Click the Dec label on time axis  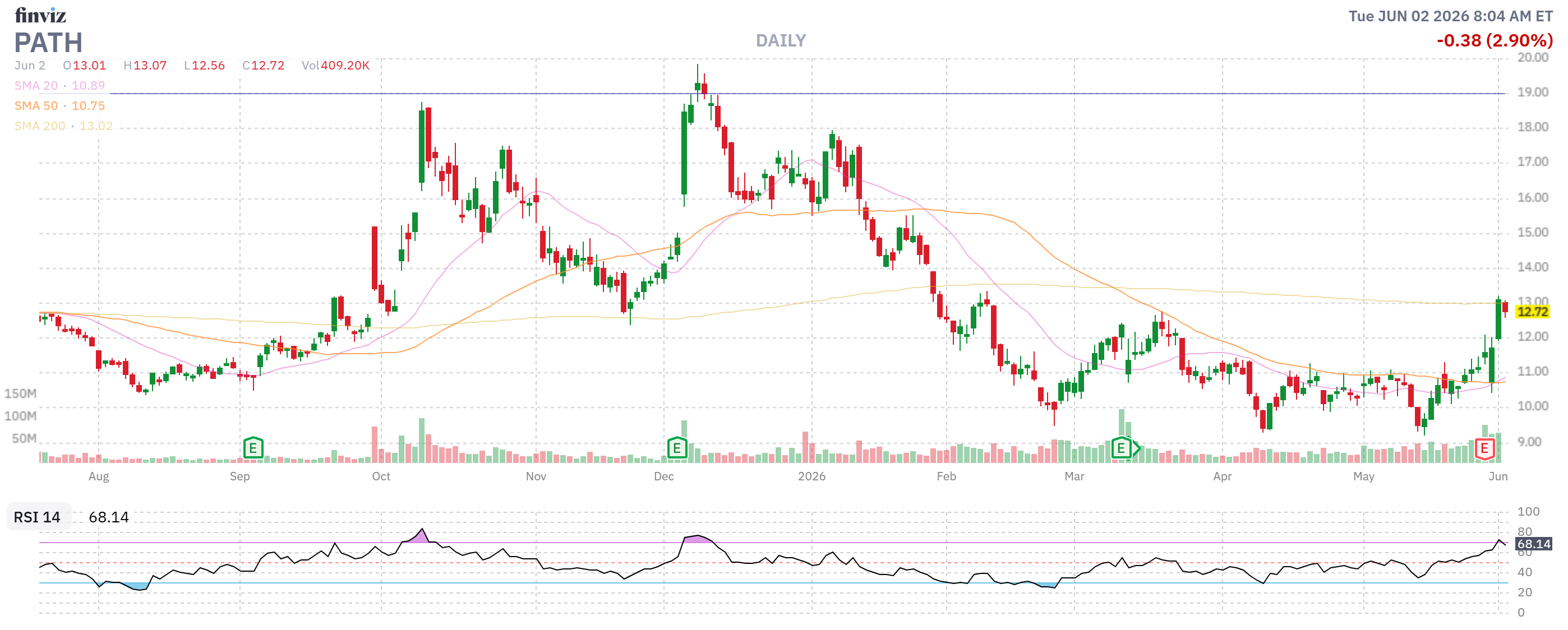(x=663, y=477)
